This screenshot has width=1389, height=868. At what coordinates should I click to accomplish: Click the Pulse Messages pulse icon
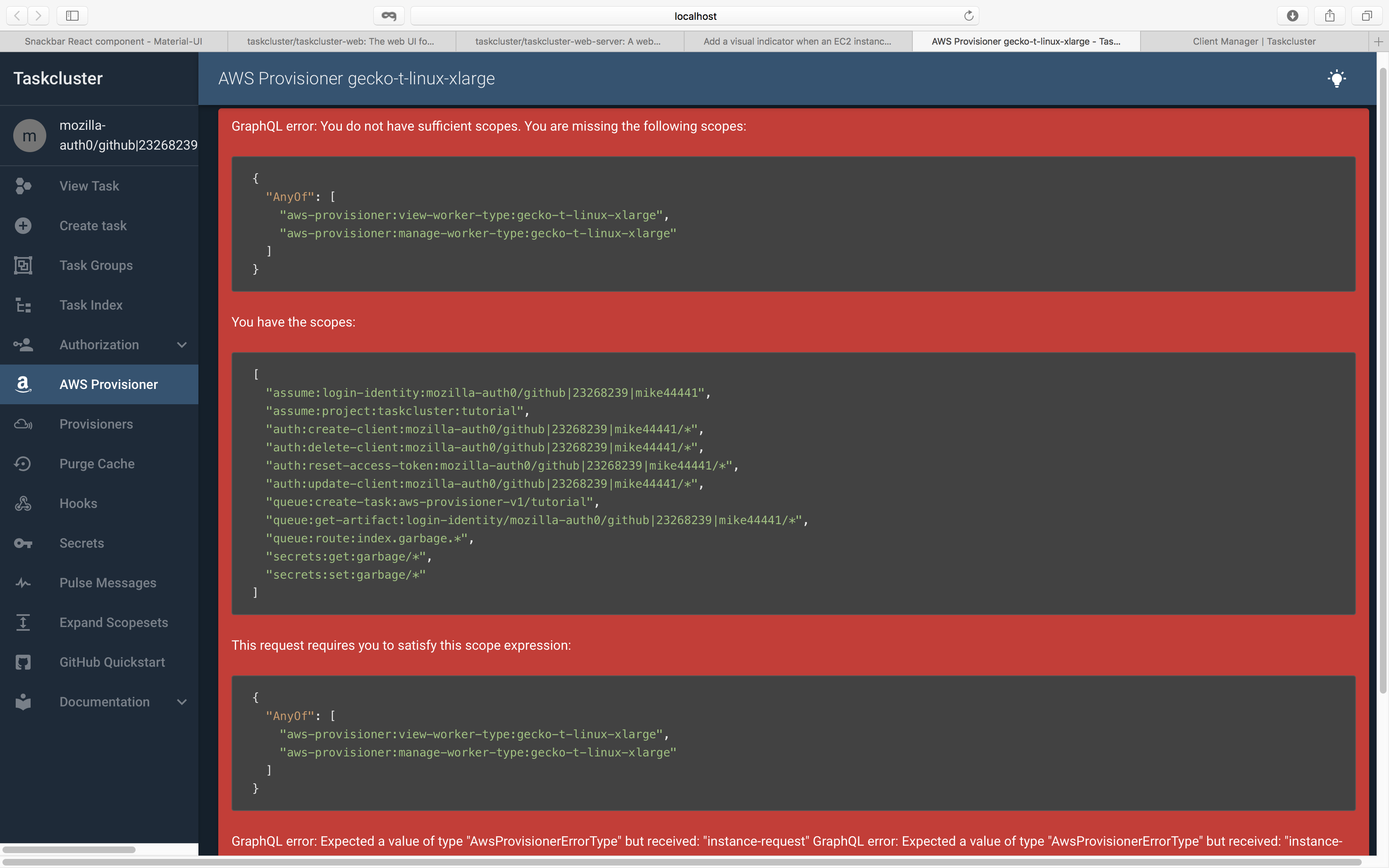point(23,583)
